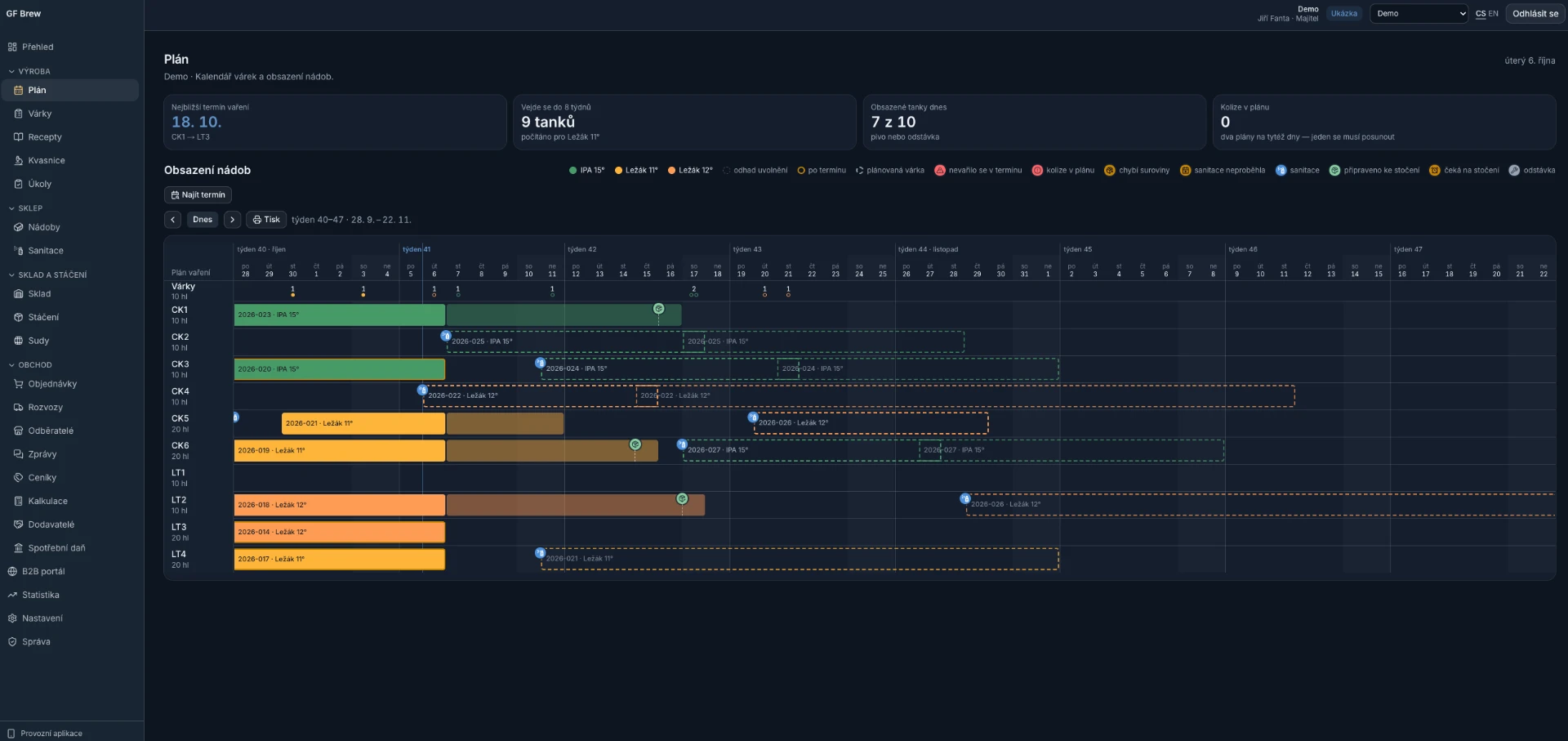Select the Kvasnice flask icon

(18, 161)
